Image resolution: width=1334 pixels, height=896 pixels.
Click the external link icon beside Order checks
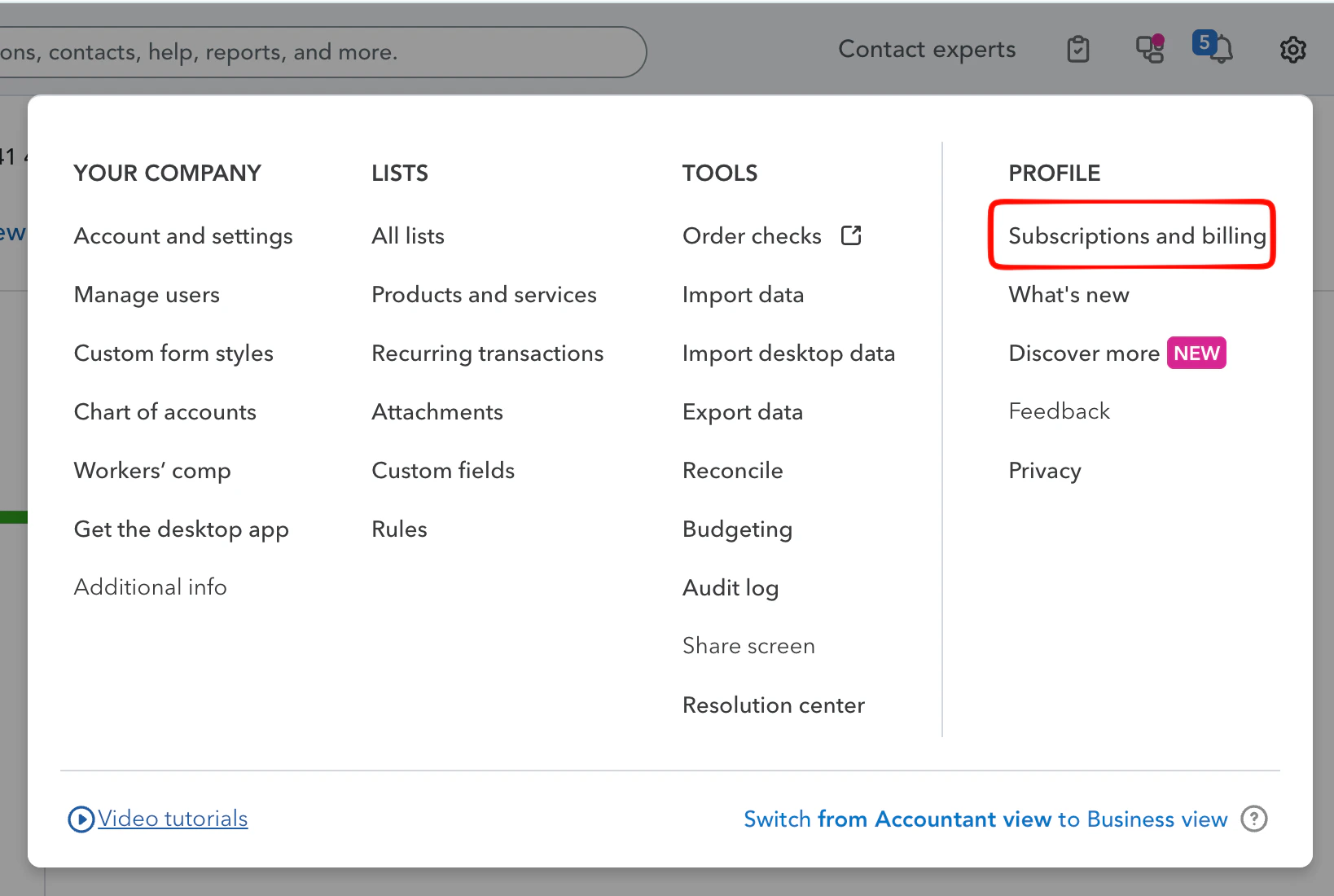click(x=851, y=235)
